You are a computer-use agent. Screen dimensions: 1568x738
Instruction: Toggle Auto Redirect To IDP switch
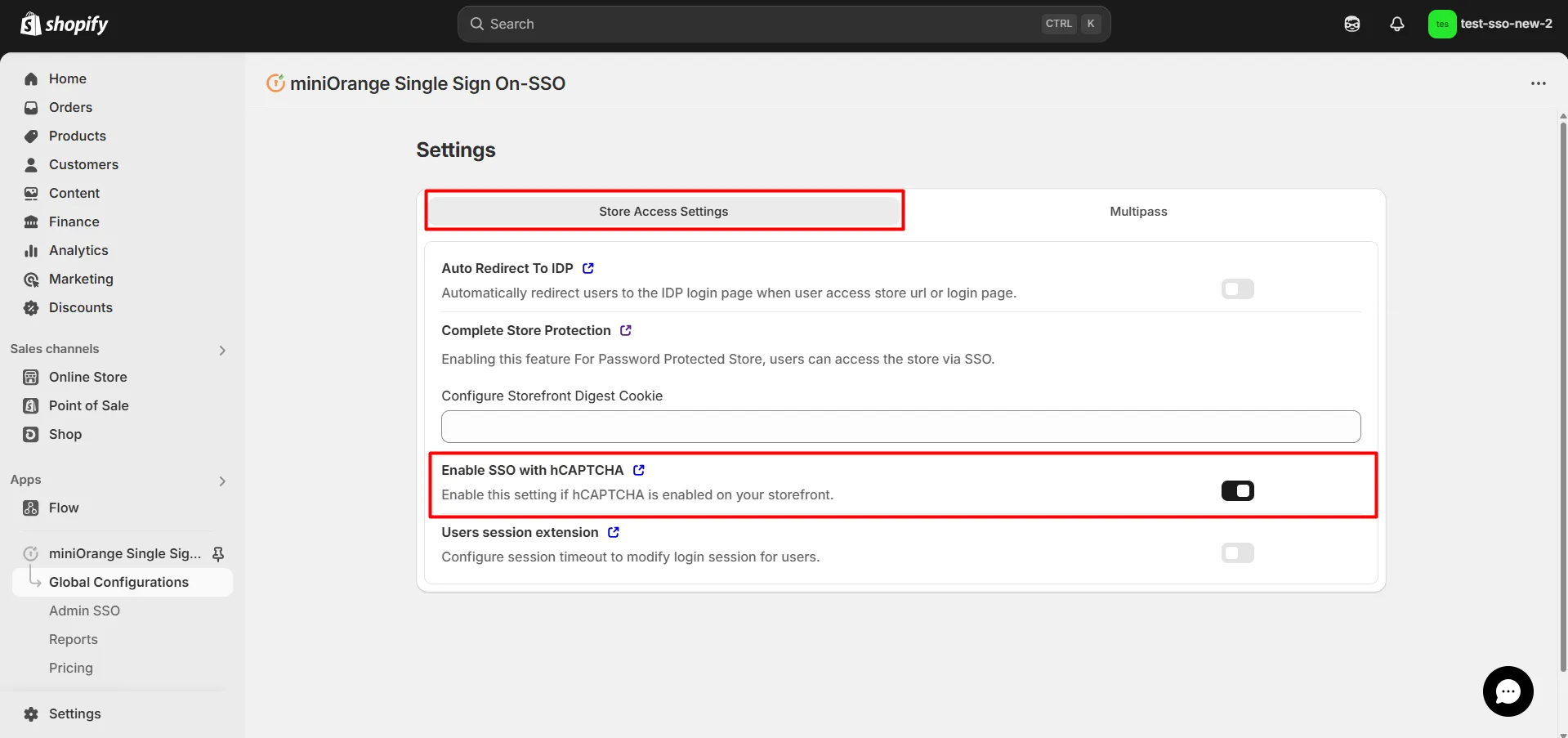1237,288
